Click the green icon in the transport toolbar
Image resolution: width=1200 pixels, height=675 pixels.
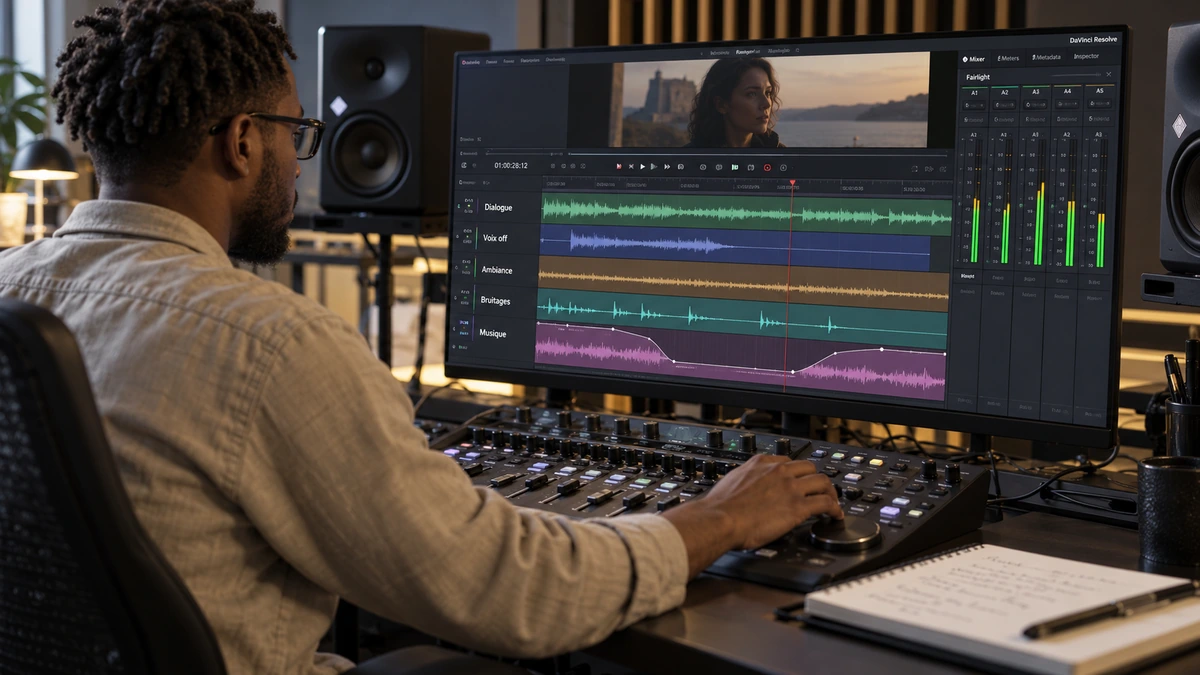point(734,167)
